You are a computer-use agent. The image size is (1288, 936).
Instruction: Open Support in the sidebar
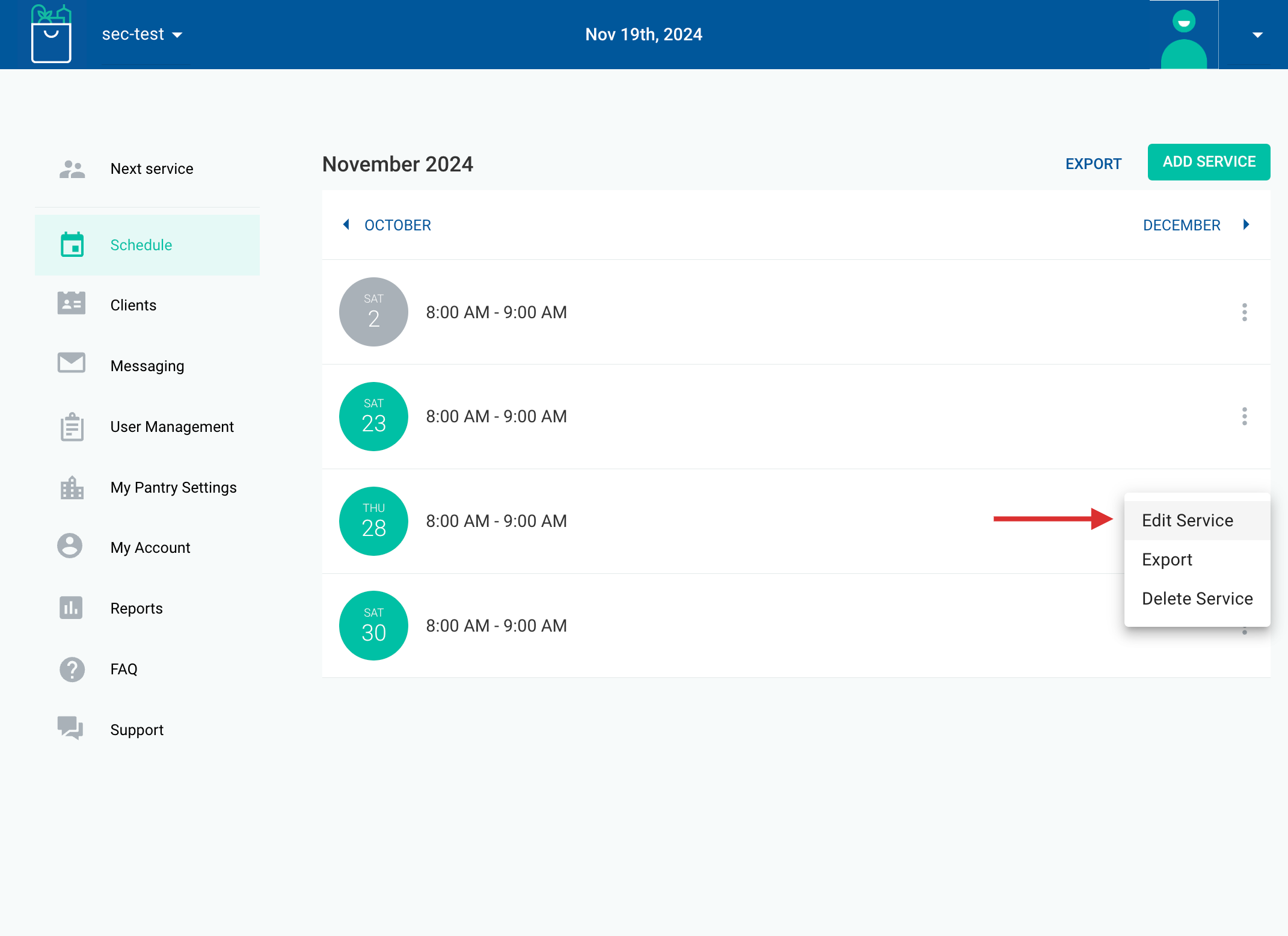(x=147, y=730)
